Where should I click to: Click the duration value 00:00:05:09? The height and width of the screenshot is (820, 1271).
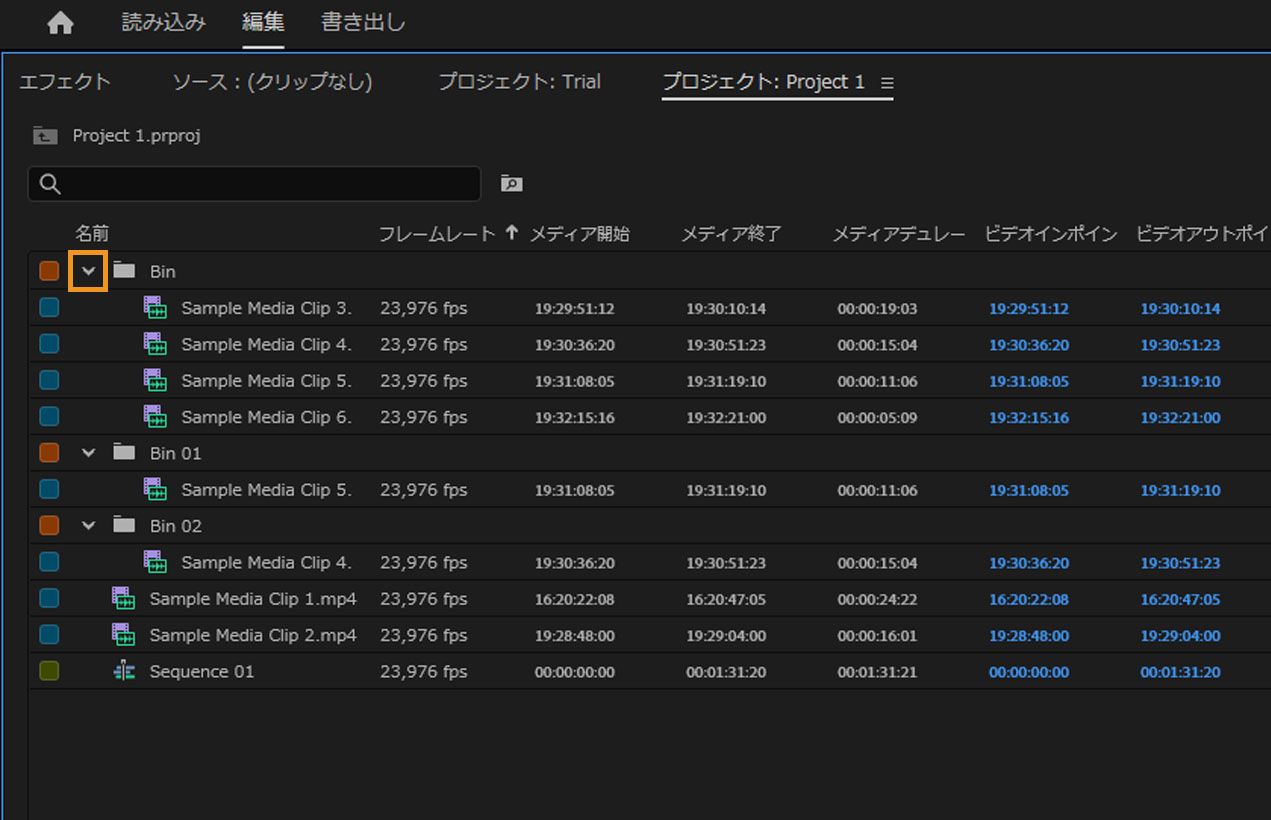(x=877, y=418)
